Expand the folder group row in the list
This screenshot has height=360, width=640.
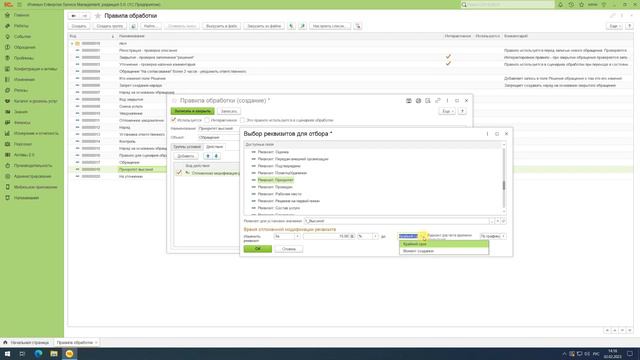pyautogui.click(x=72, y=43)
